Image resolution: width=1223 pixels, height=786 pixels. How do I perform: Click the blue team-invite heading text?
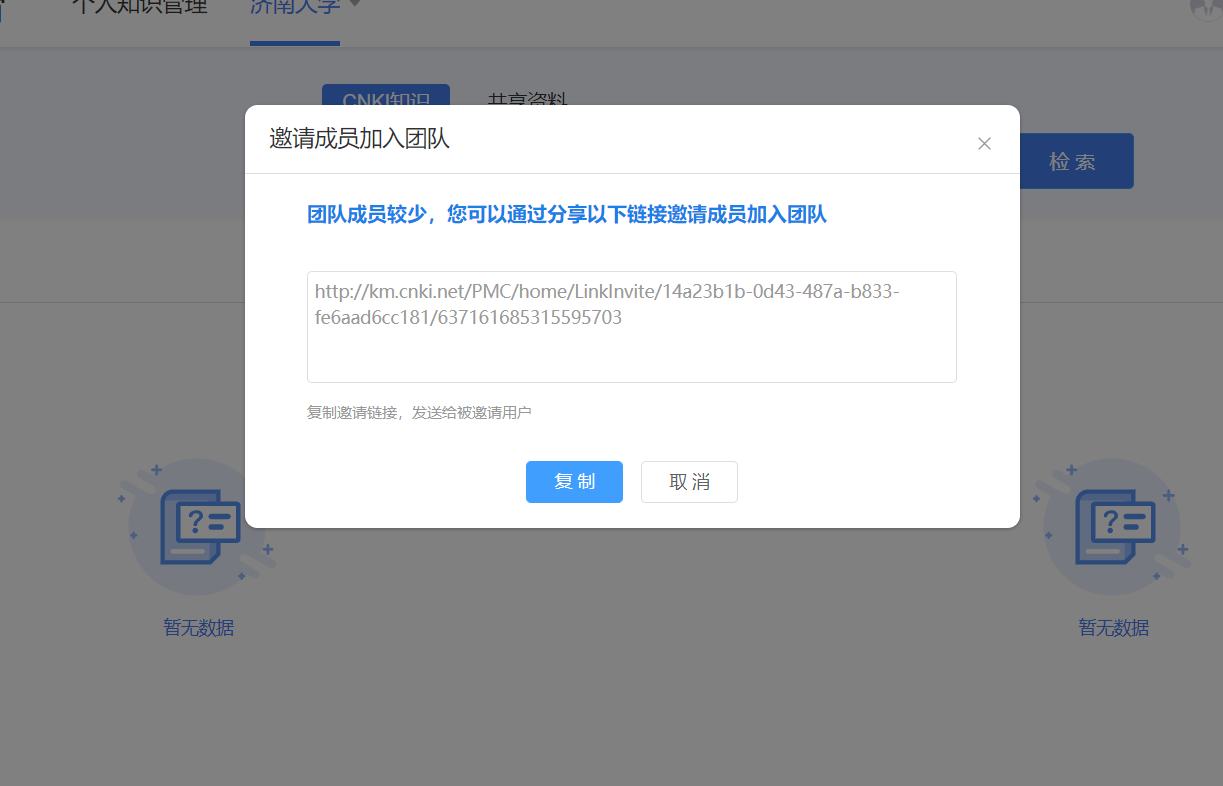pyautogui.click(x=566, y=214)
